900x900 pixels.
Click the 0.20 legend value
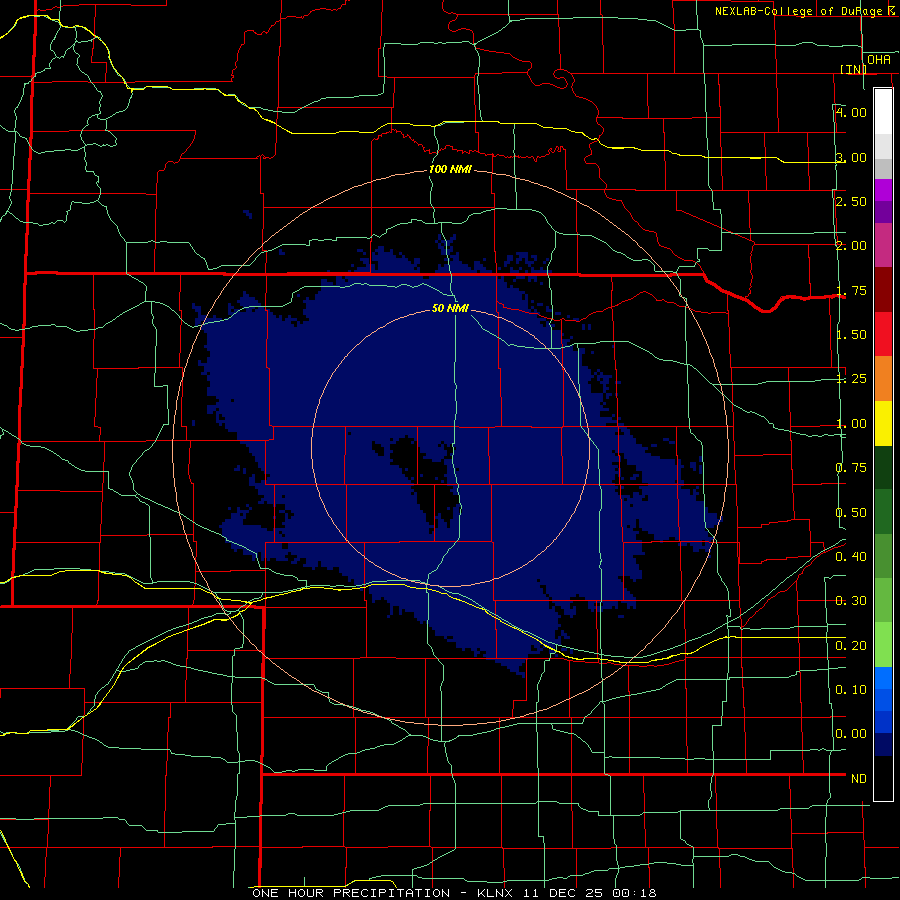coord(851,646)
